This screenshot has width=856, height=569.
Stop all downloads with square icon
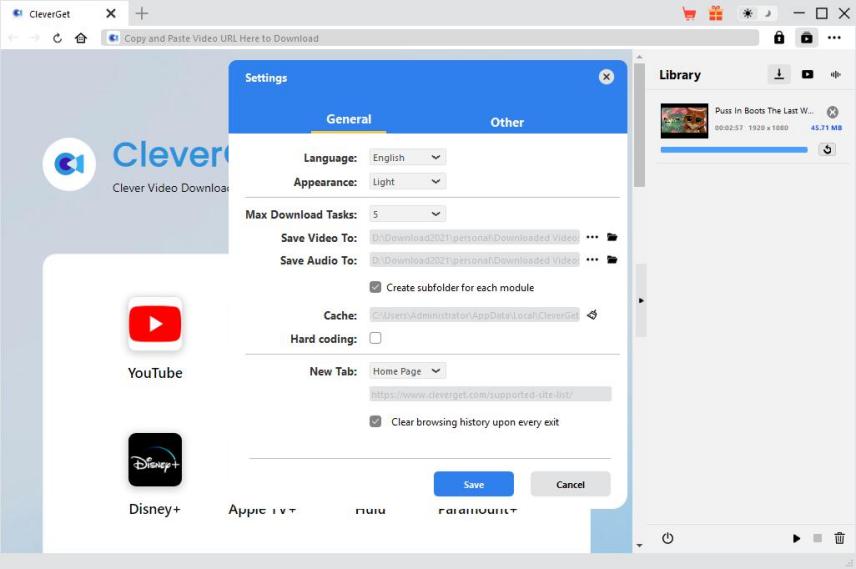tap(817, 538)
